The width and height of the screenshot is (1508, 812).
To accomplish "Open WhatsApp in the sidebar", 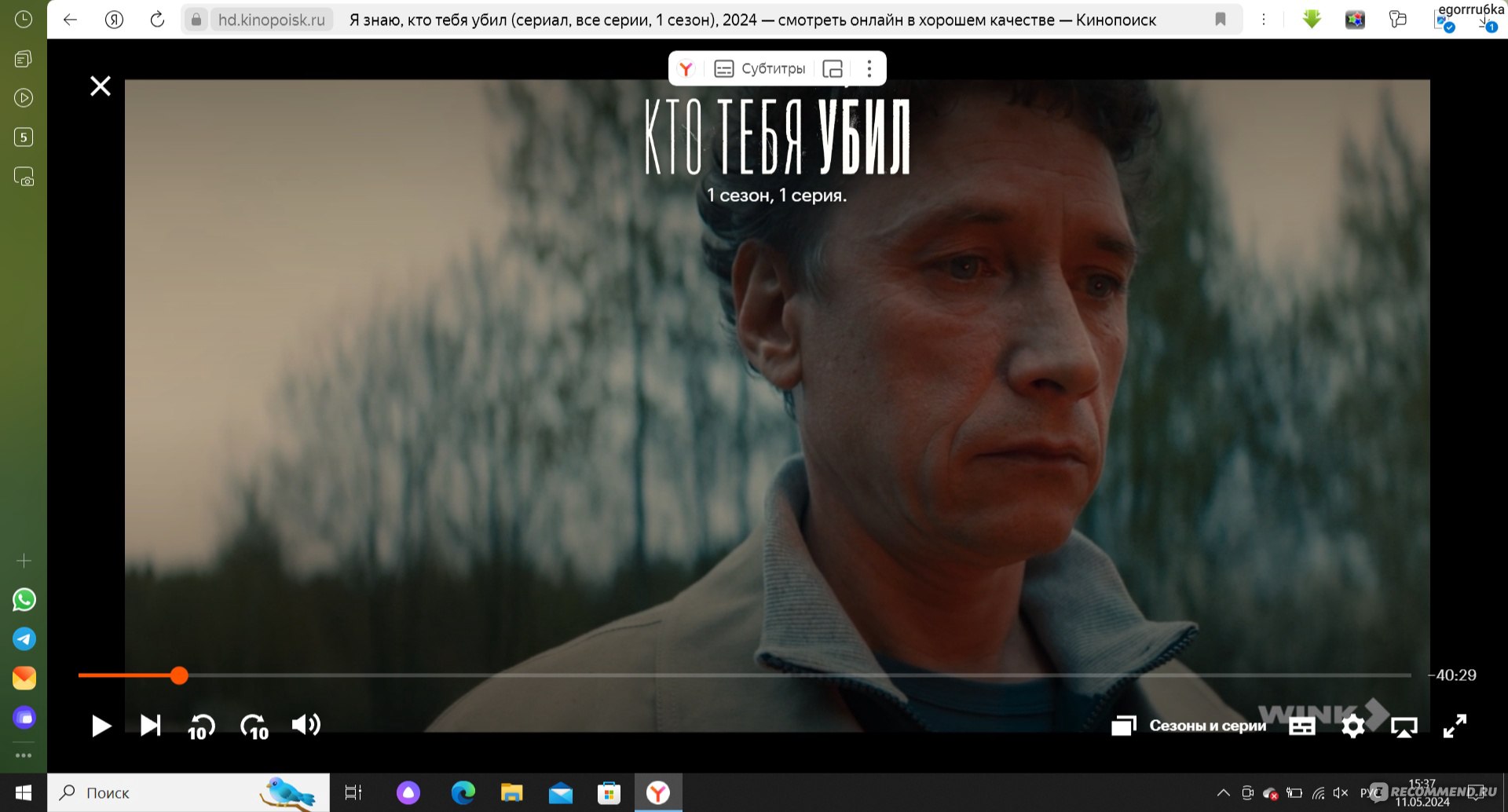I will (x=24, y=600).
